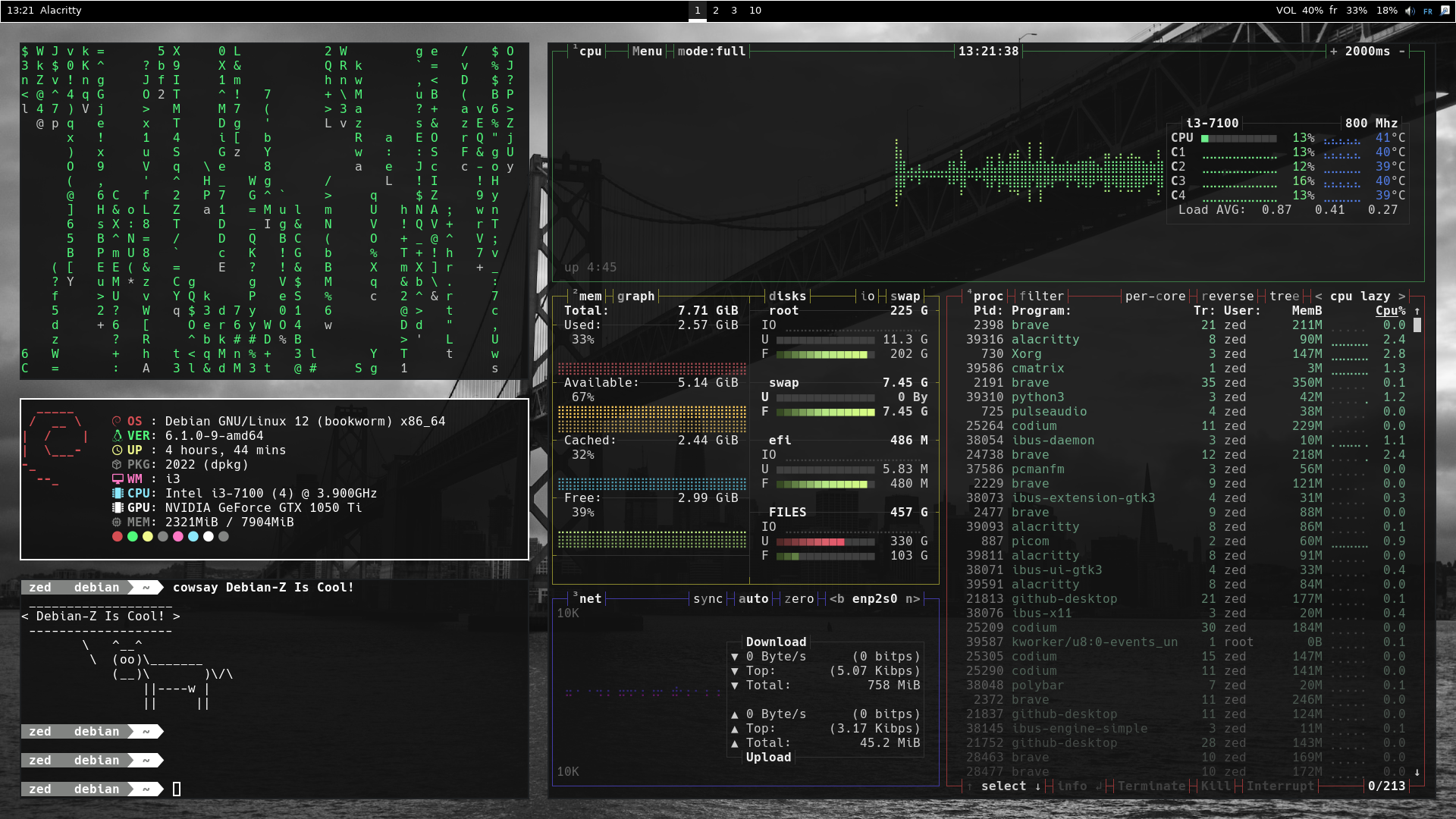Enable reverse sorting of the process list
The image size is (1456, 819).
point(1227,296)
